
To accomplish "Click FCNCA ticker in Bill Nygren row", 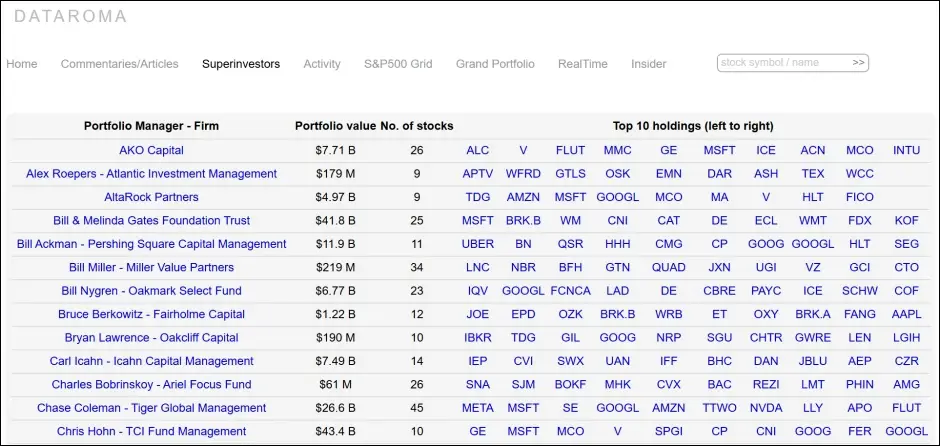I will [x=570, y=291].
